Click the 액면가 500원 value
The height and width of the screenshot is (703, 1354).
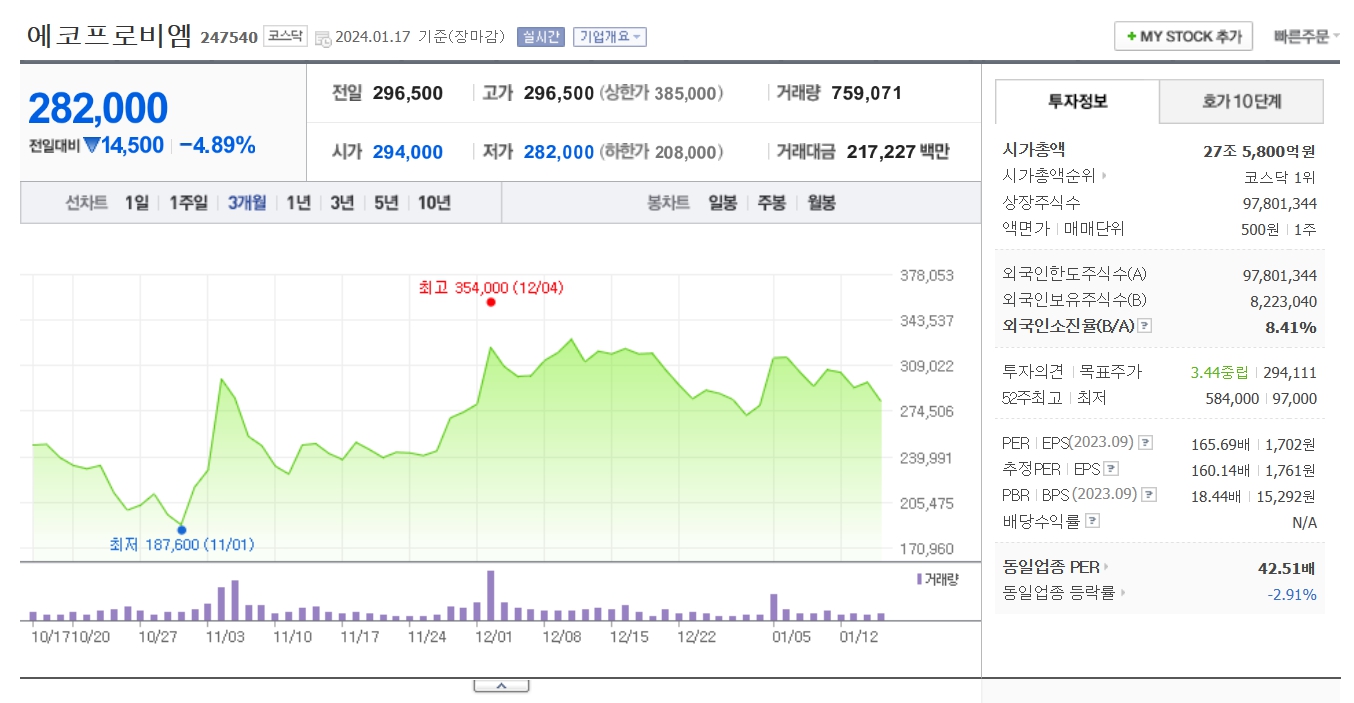coord(1258,229)
